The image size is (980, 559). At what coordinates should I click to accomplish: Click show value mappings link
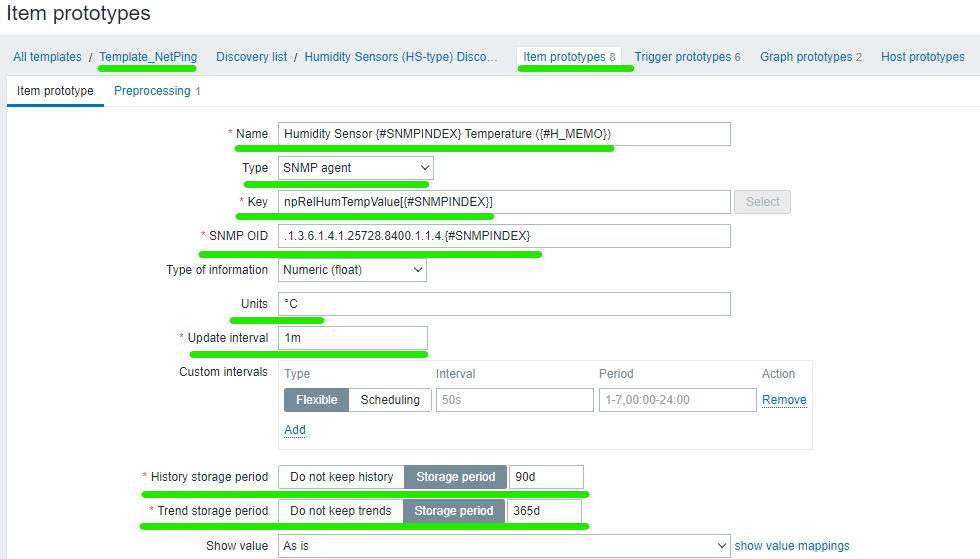tap(792, 546)
